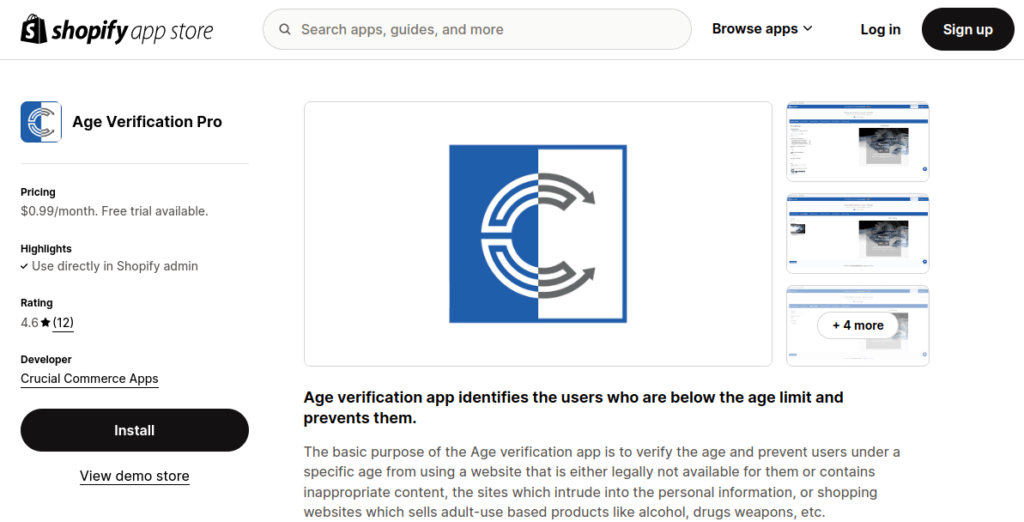Focus the search apps input field
The height and width of the screenshot is (522, 1024).
(x=477, y=29)
